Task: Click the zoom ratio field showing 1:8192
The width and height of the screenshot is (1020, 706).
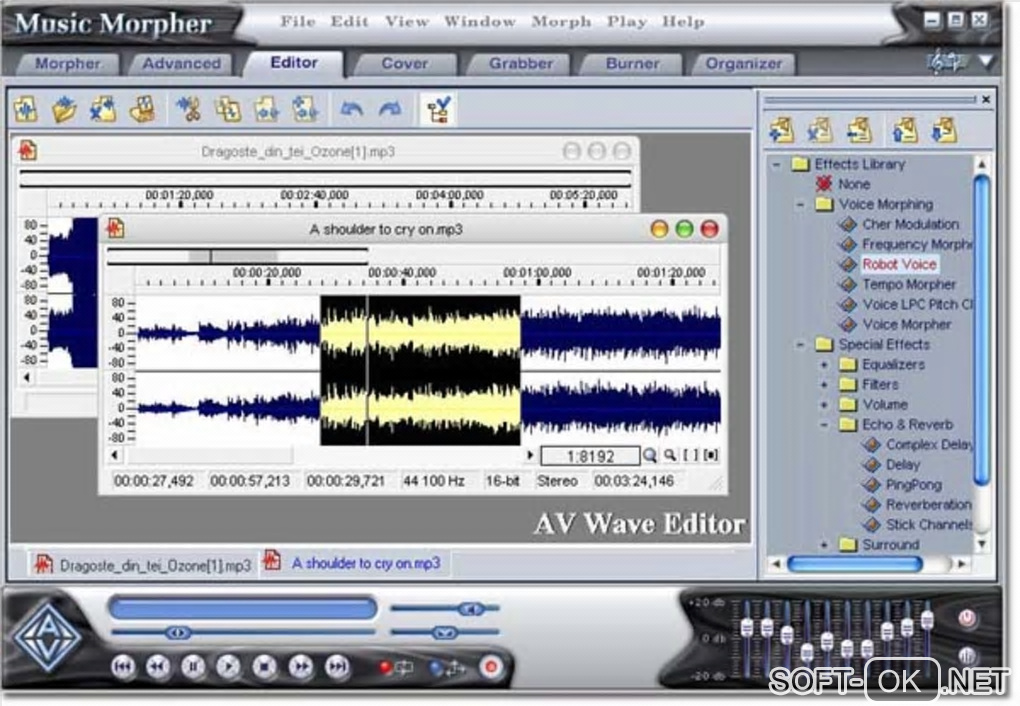Action: [590, 456]
